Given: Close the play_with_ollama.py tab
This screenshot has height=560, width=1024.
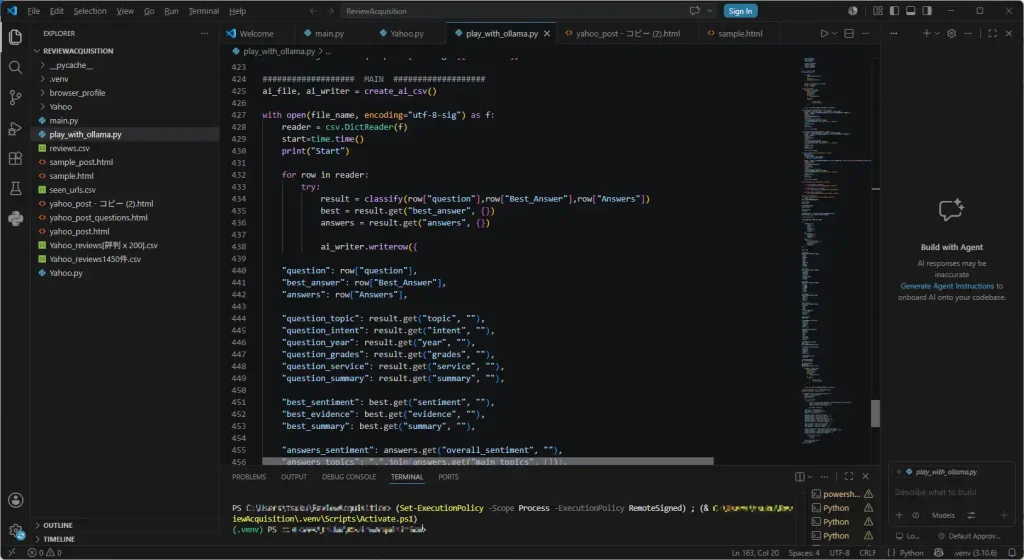Looking at the screenshot, I should tap(547, 33).
